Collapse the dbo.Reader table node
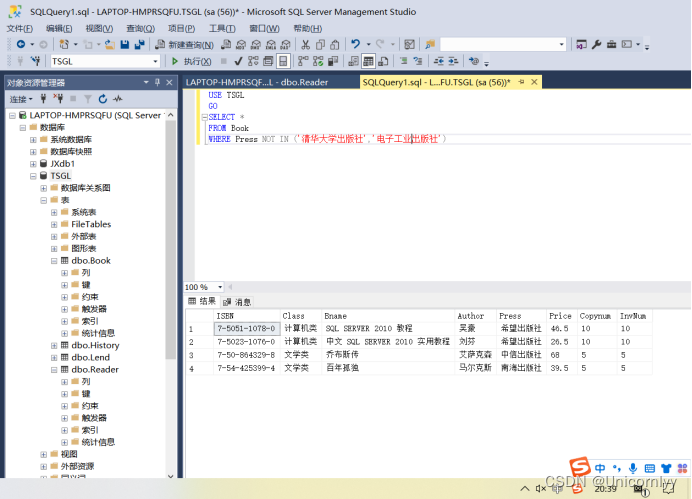Viewport: 692px width, 499px height. click(x=54, y=370)
